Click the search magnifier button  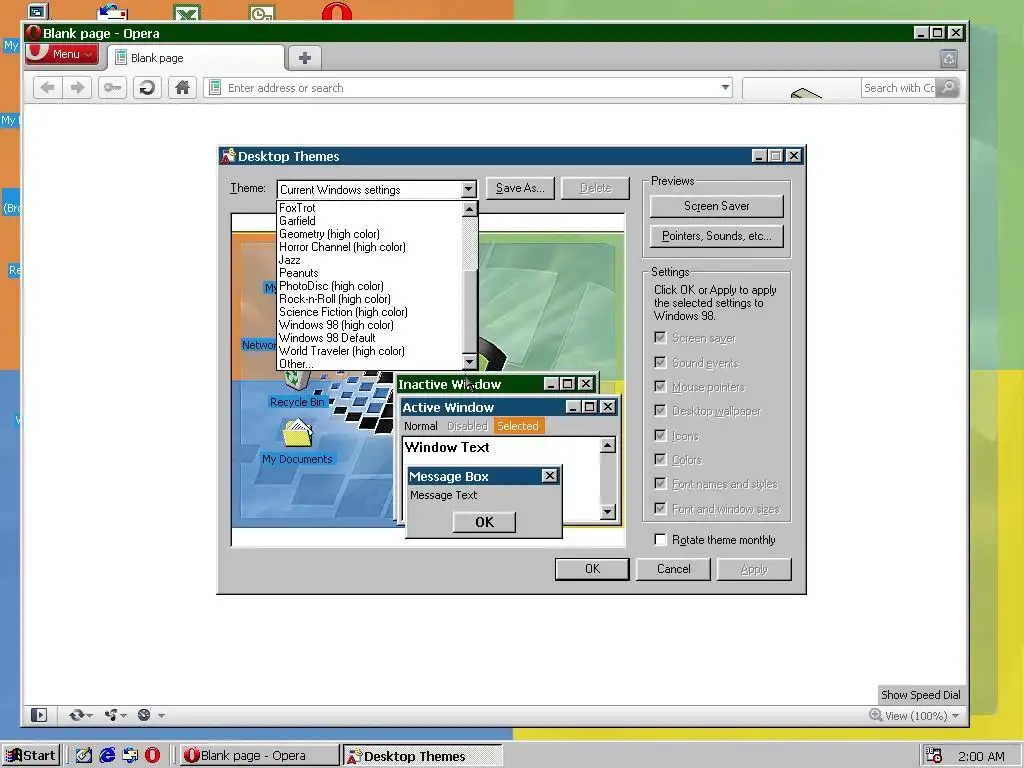948,88
